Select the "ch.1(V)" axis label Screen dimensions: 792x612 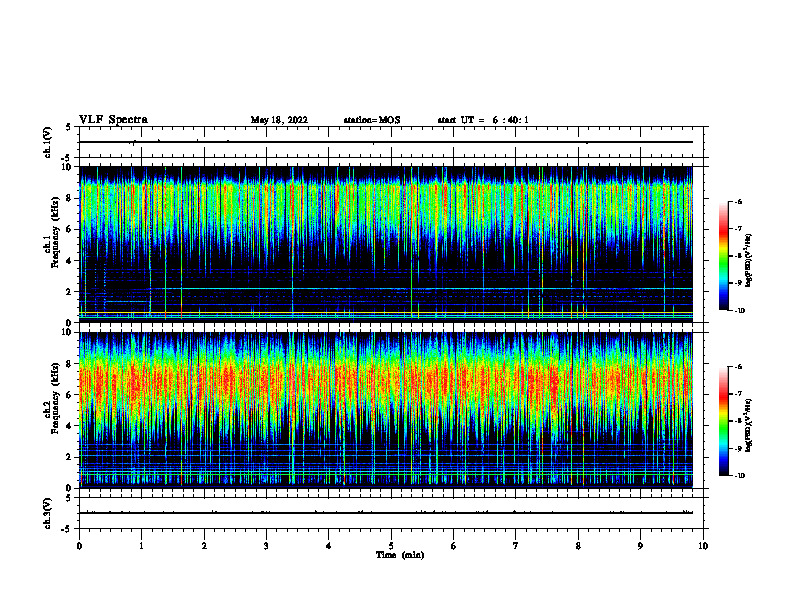48,142
